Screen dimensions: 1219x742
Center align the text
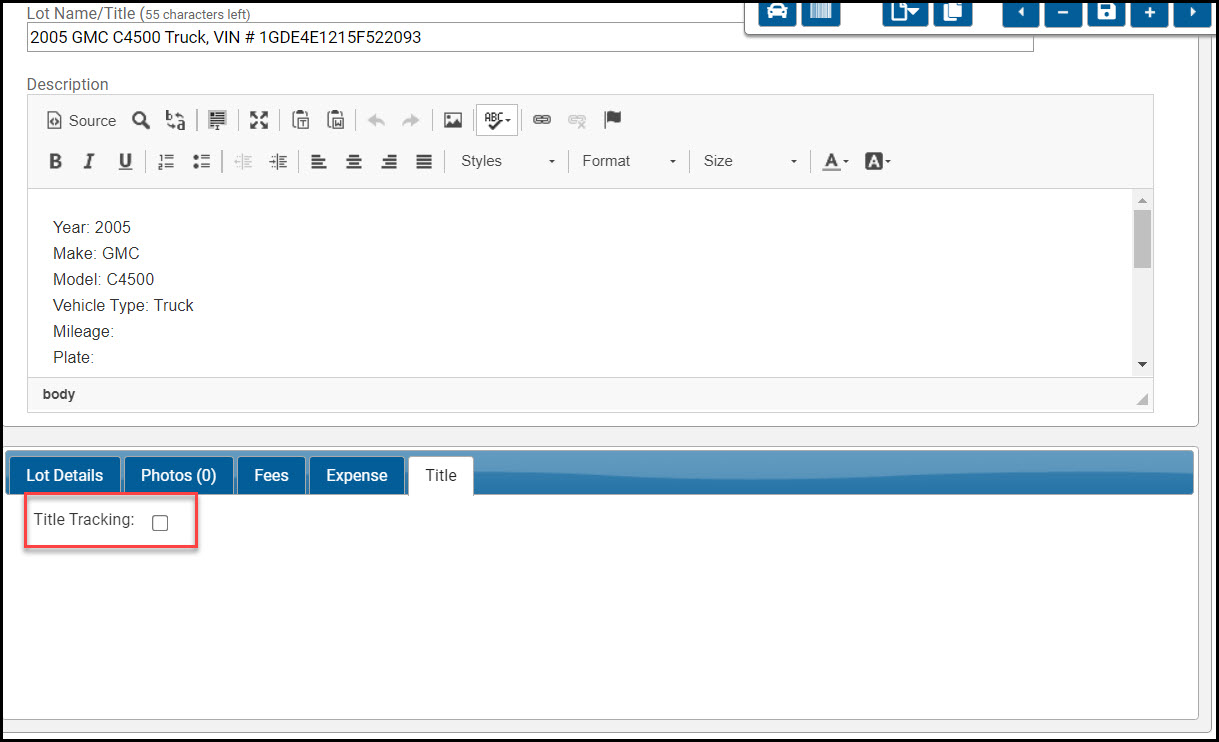[x=354, y=161]
